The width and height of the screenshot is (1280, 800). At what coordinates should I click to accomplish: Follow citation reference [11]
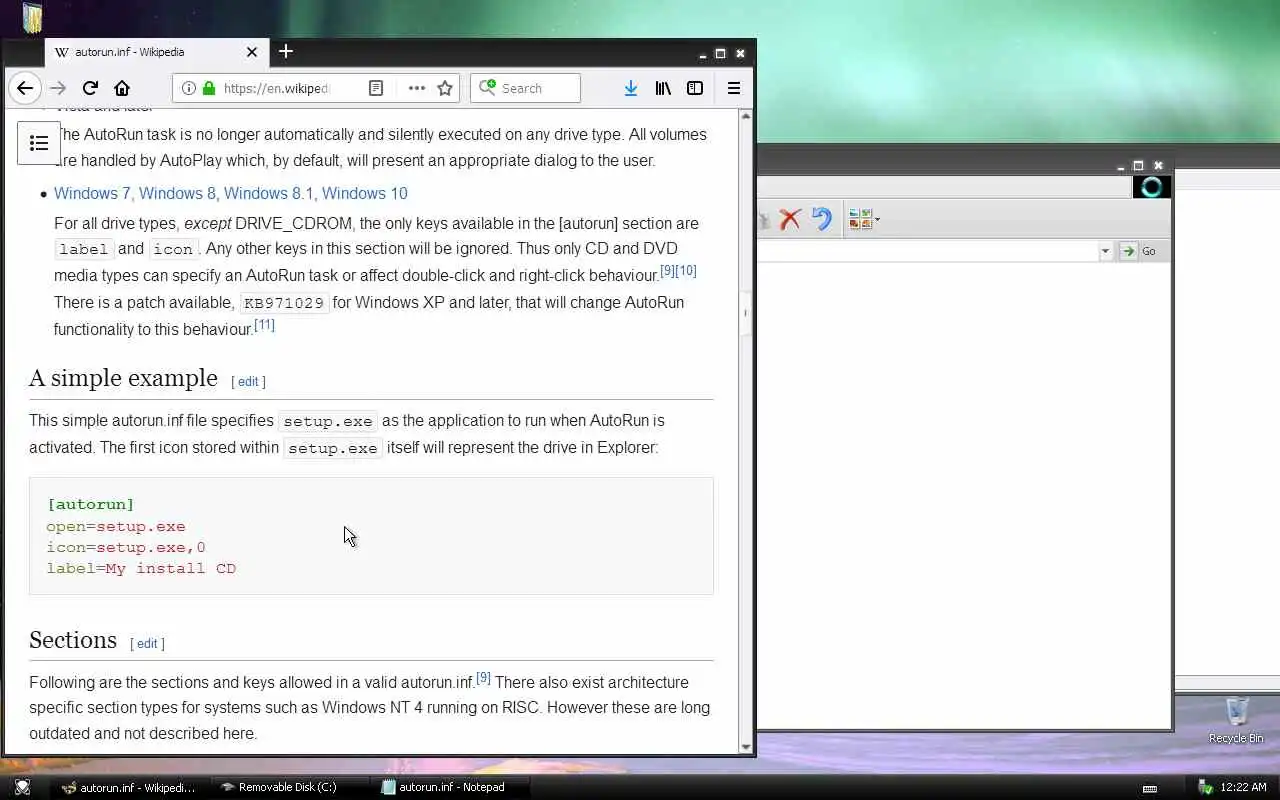[x=264, y=325]
